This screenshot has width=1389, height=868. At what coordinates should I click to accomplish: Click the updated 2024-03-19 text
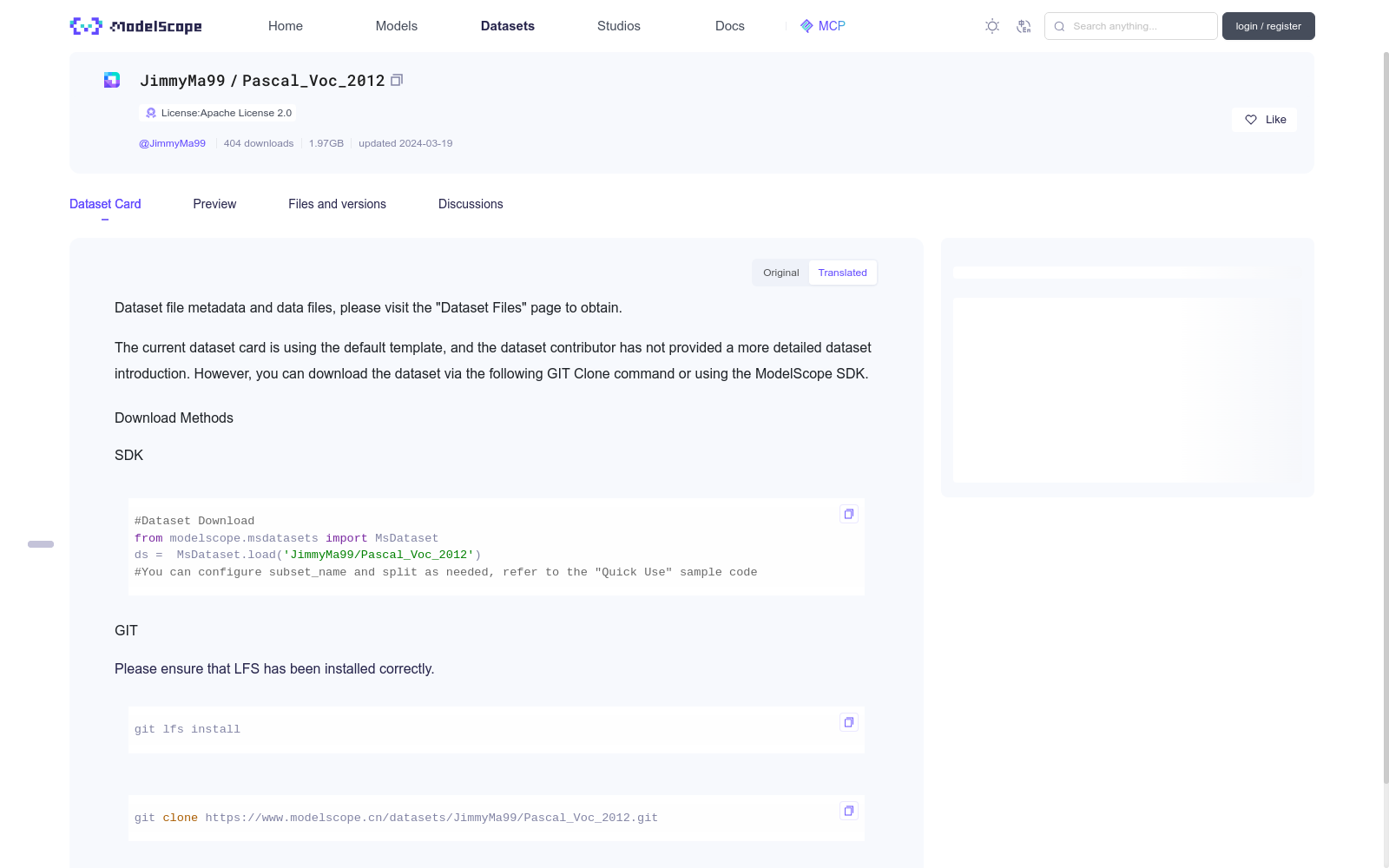tap(405, 143)
